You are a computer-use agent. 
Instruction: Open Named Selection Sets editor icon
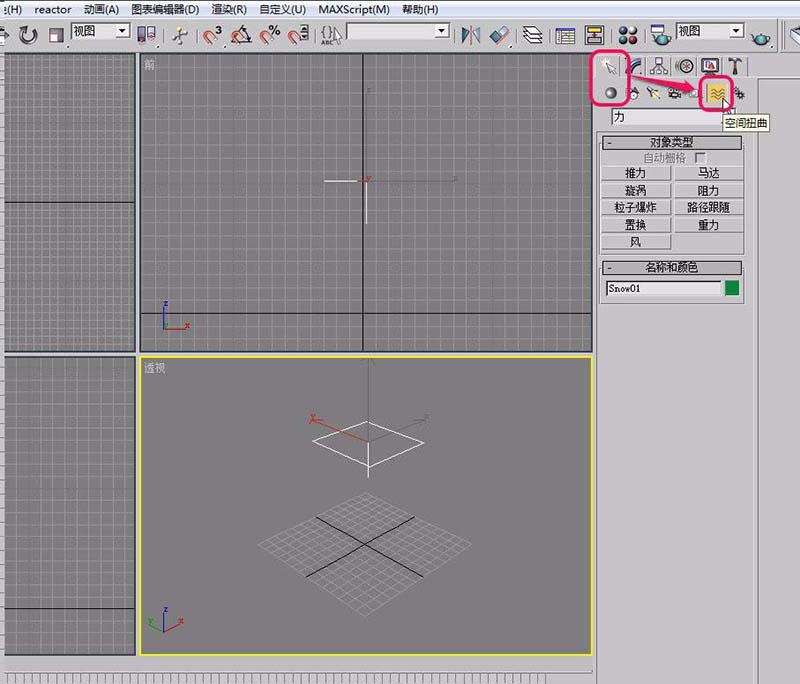[331, 35]
